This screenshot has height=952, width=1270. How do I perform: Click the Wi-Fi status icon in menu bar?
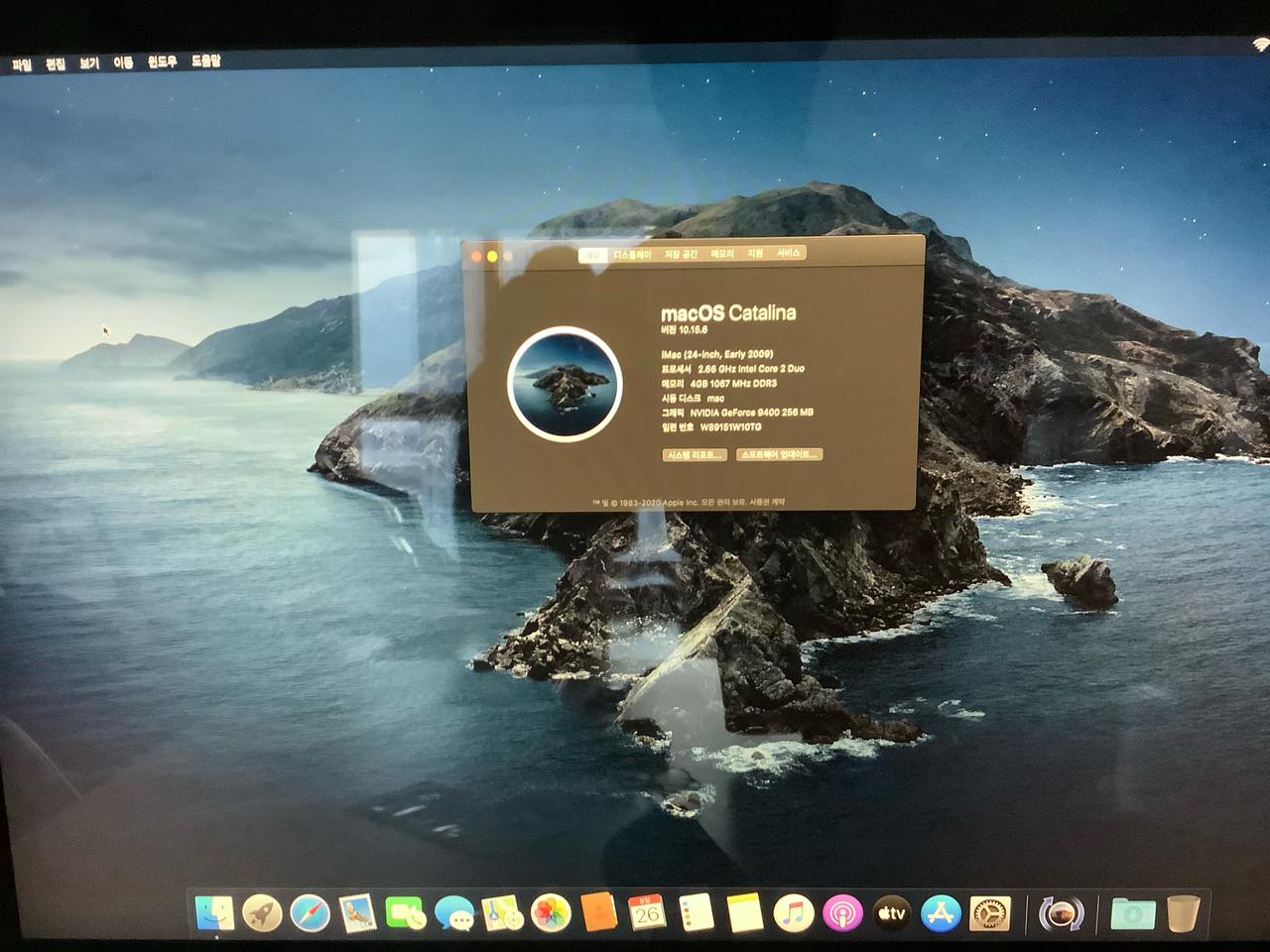[1260, 43]
